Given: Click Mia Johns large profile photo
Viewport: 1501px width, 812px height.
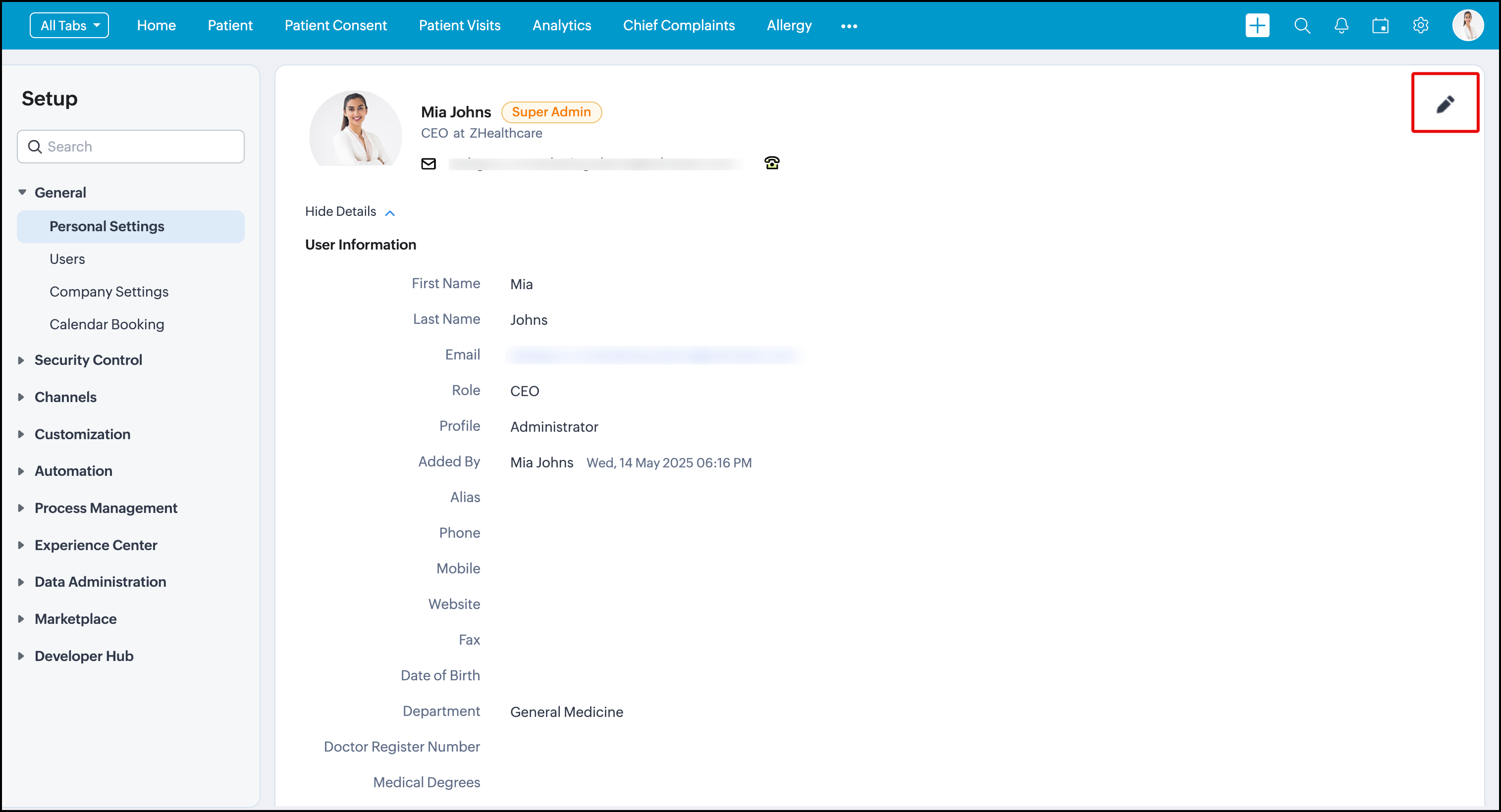Looking at the screenshot, I should pyautogui.click(x=356, y=129).
